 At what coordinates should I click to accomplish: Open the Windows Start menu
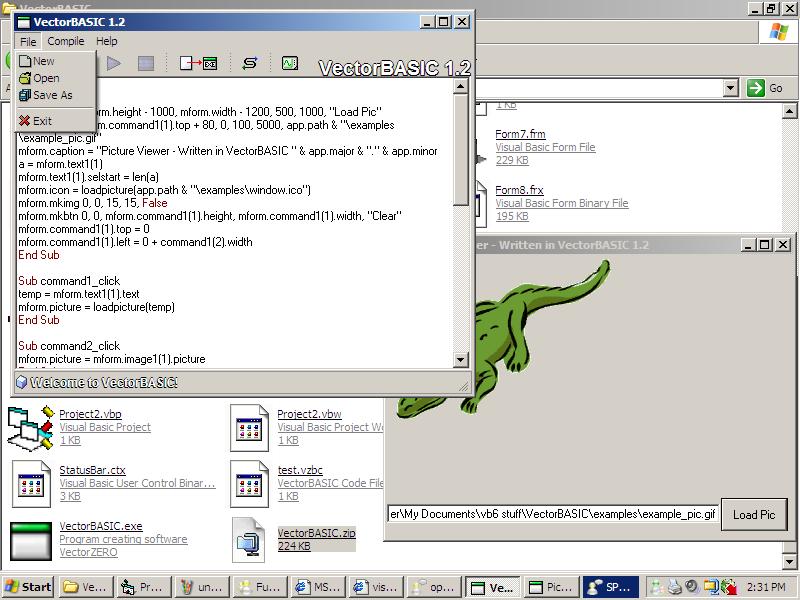click(28, 587)
